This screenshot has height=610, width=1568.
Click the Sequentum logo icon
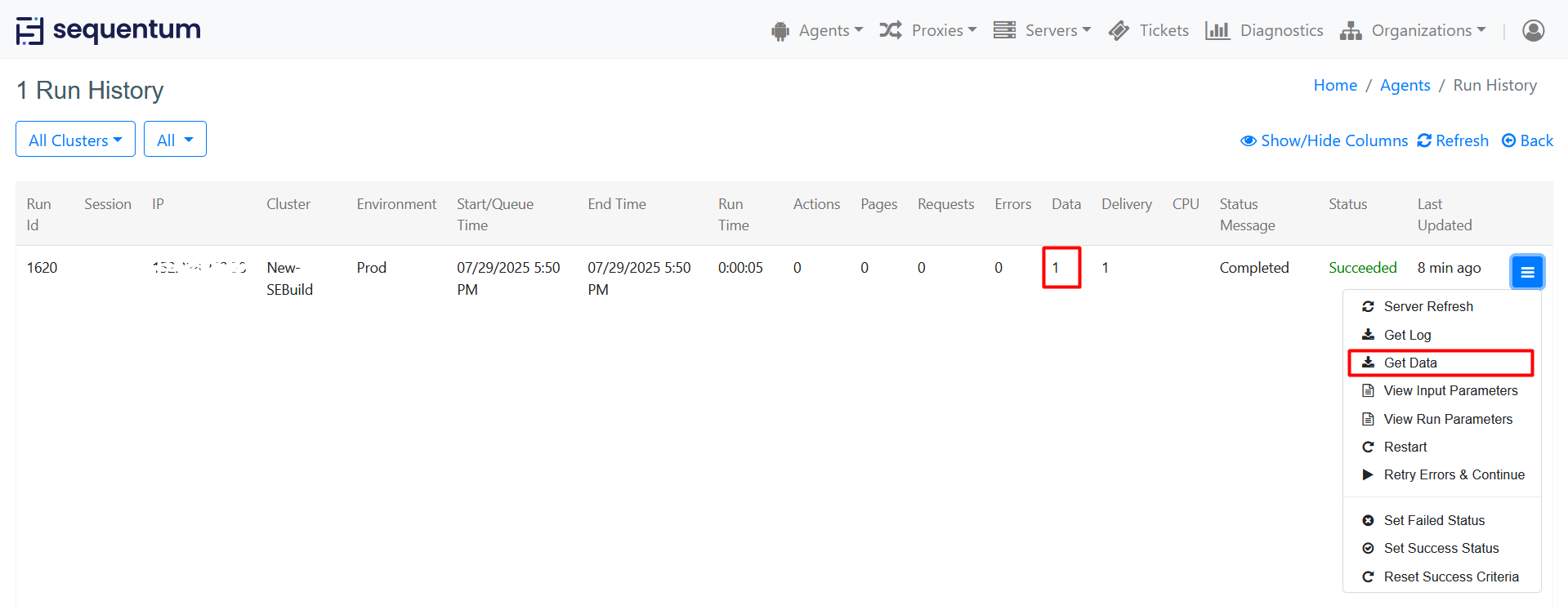pyautogui.click(x=30, y=30)
